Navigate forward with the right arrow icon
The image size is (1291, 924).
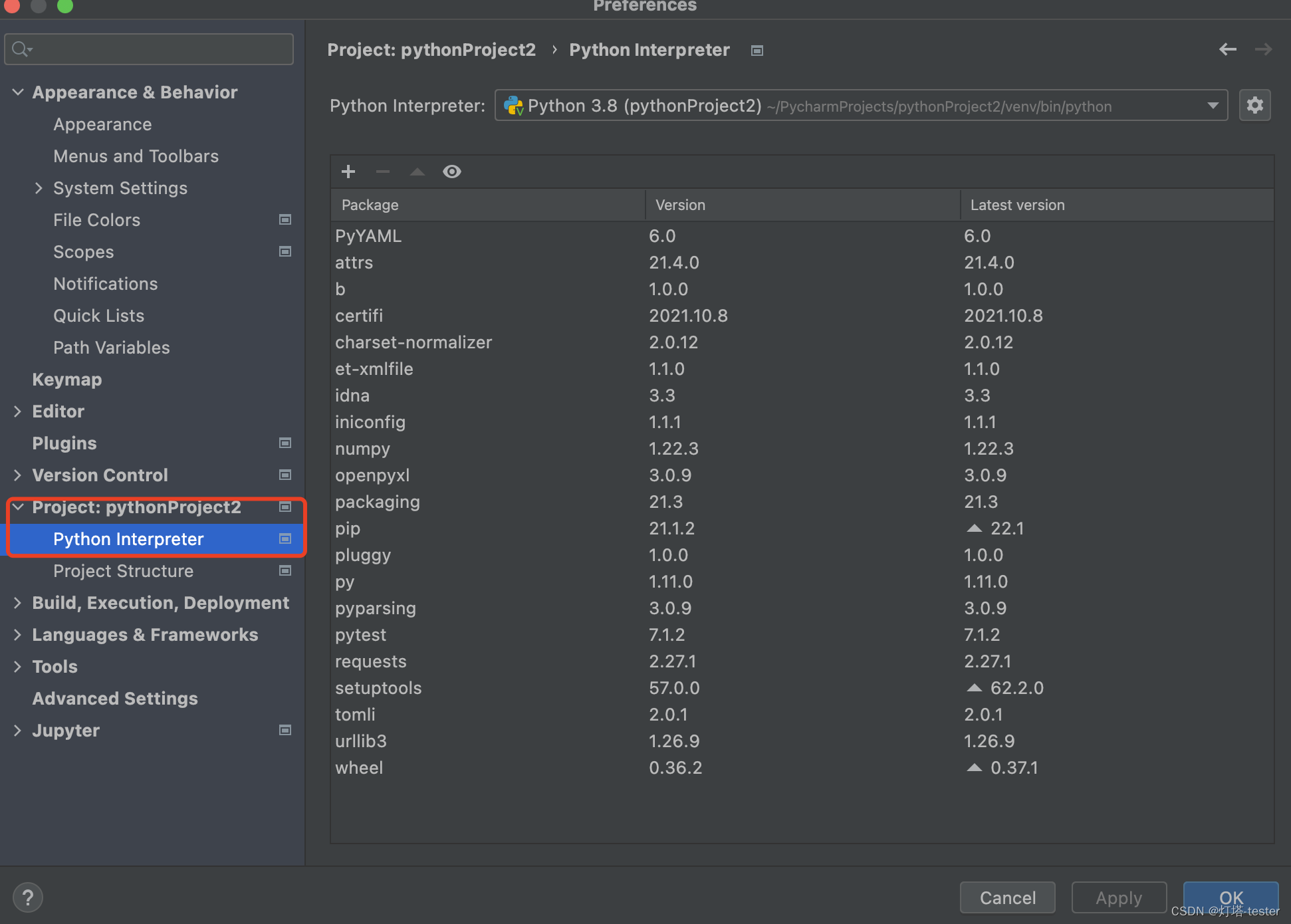(1264, 49)
